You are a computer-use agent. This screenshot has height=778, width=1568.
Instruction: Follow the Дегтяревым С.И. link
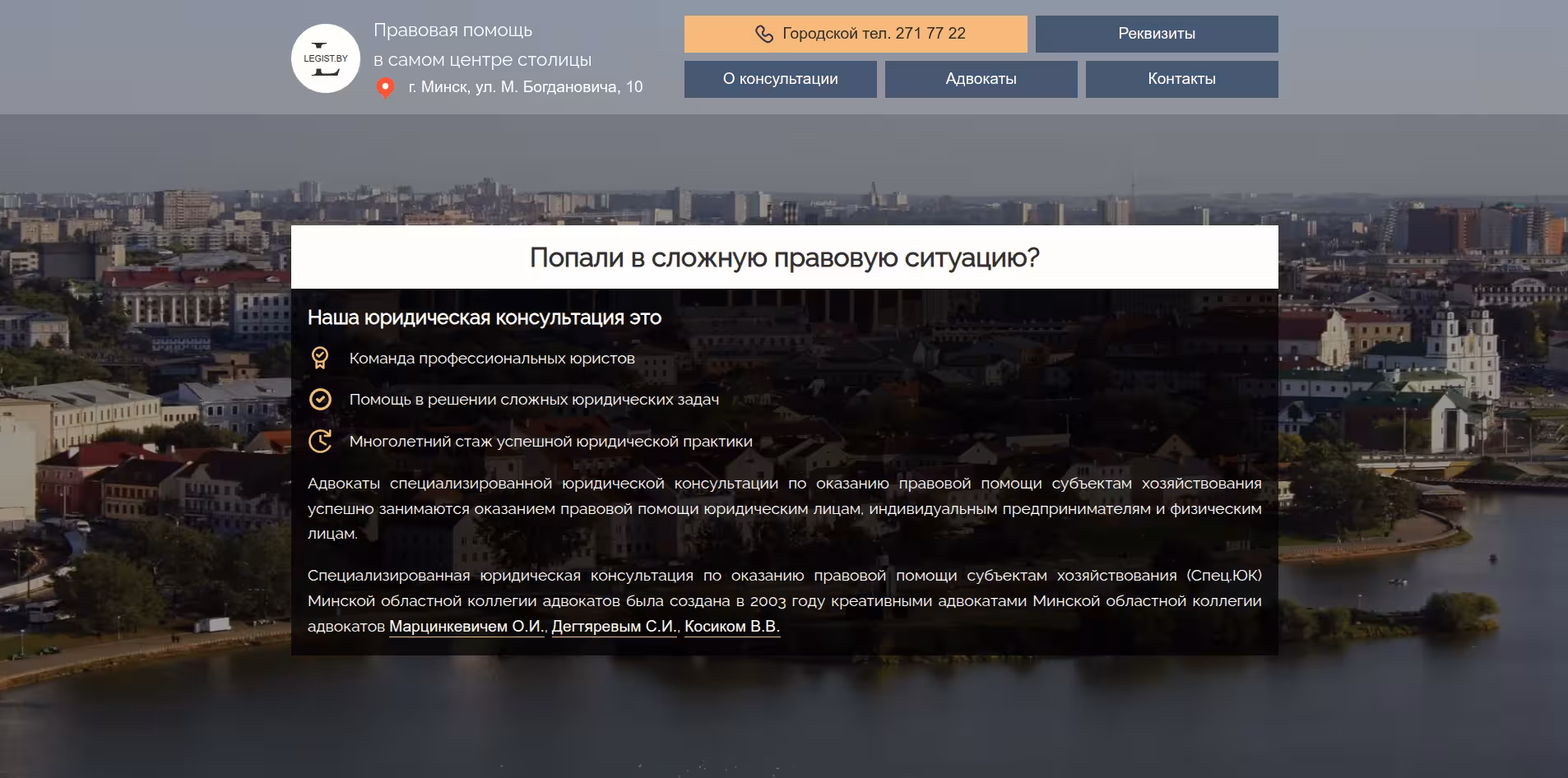pyautogui.click(x=614, y=627)
